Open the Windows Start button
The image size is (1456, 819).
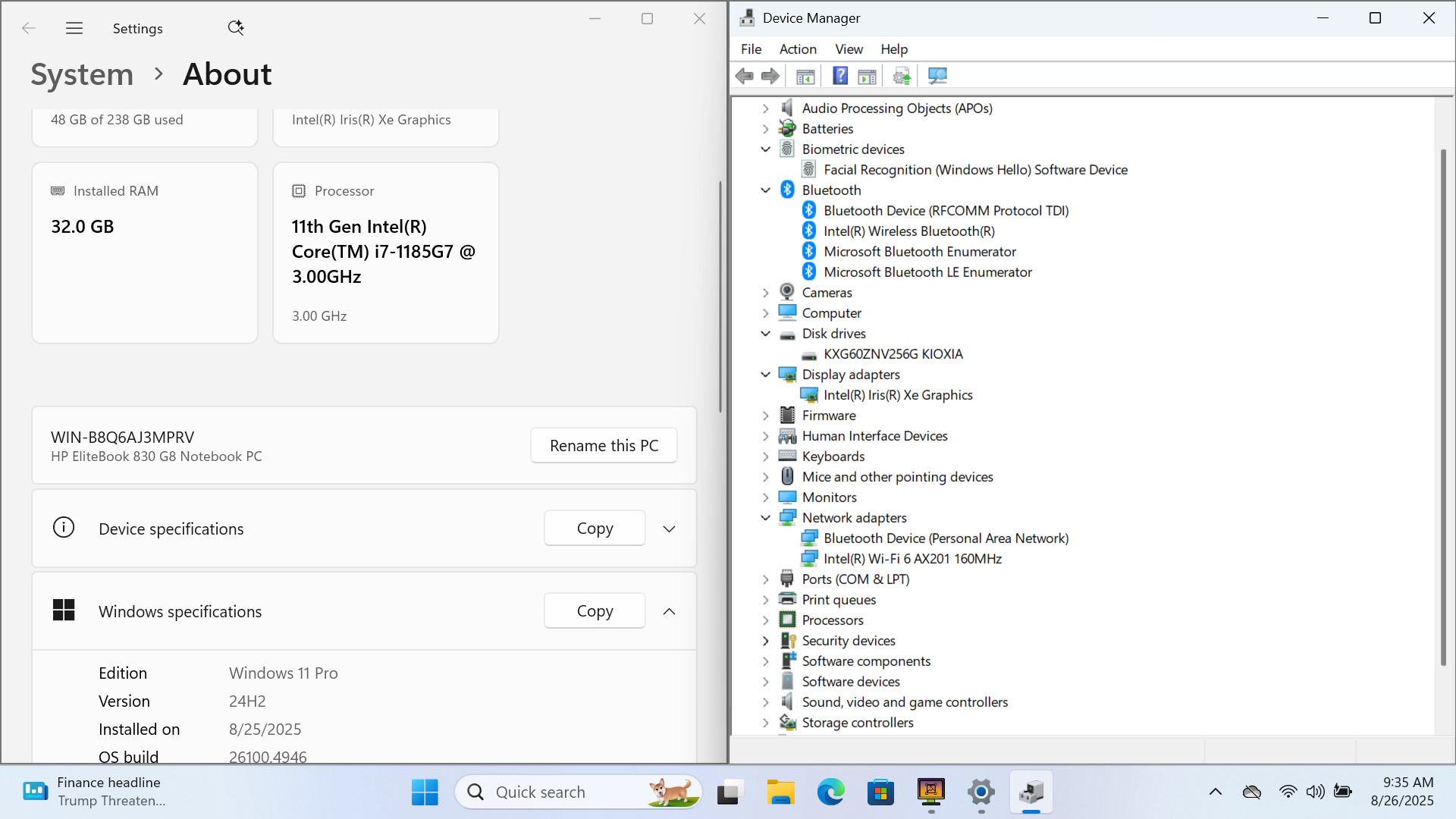point(425,792)
